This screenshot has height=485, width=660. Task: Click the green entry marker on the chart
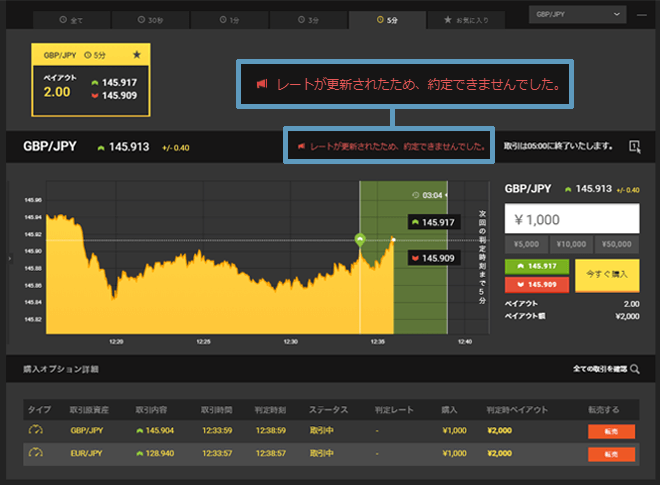(360, 240)
